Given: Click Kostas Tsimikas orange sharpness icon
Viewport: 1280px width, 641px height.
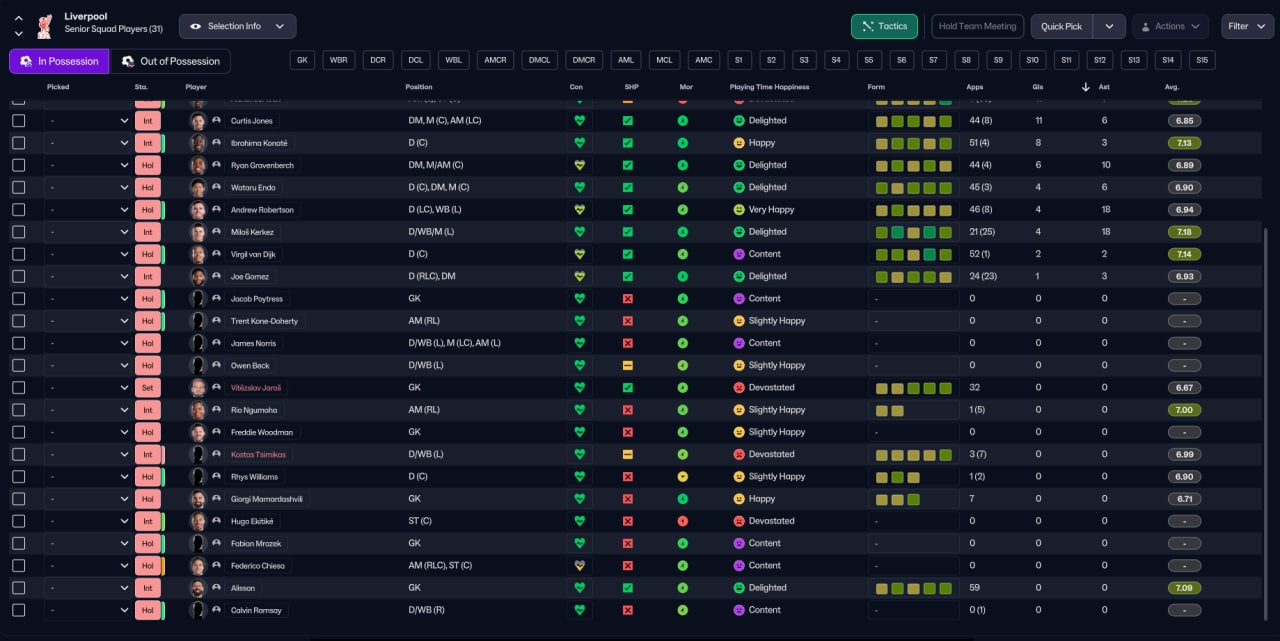Looking at the screenshot, I should pyautogui.click(x=628, y=454).
